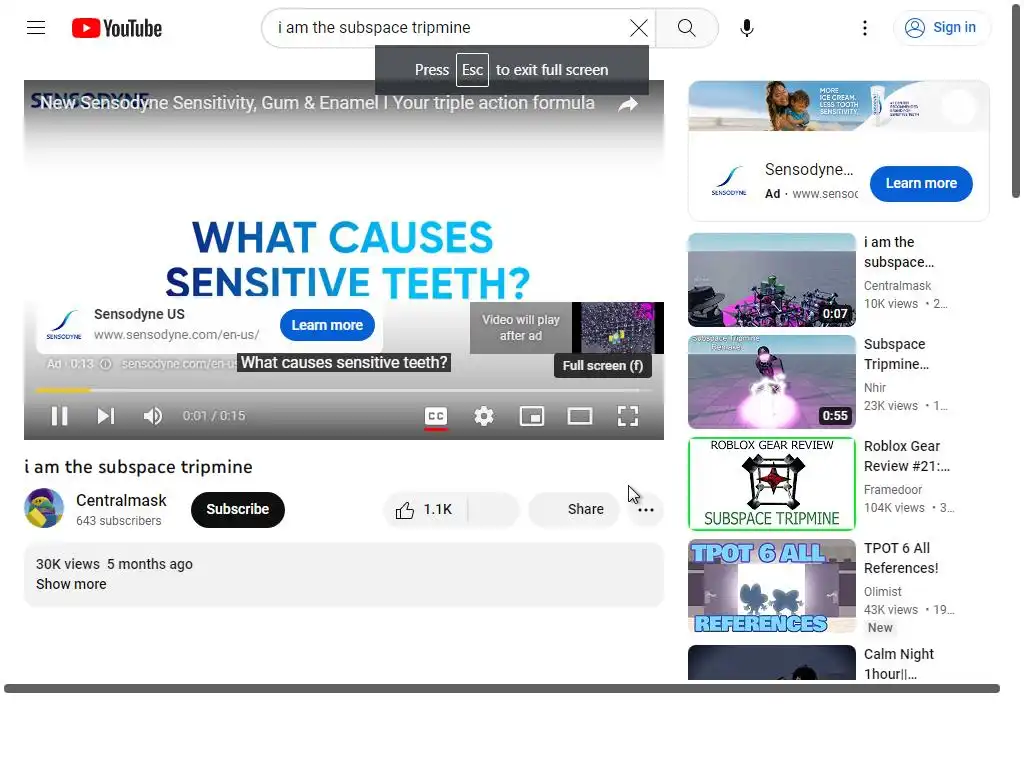Click the video title 'i am the subspace tripmine'

pyautogui.click(x=138, y=467)
